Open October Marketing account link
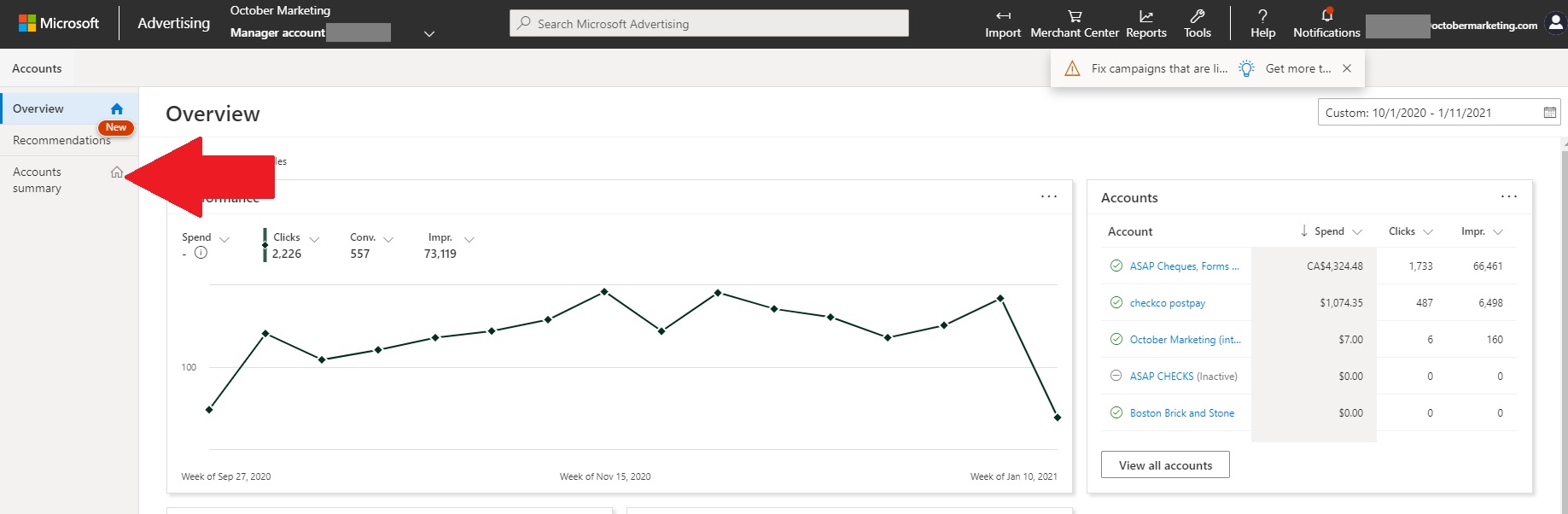The height and width of the screenshot is (514, 1568). click(1186, 340)
